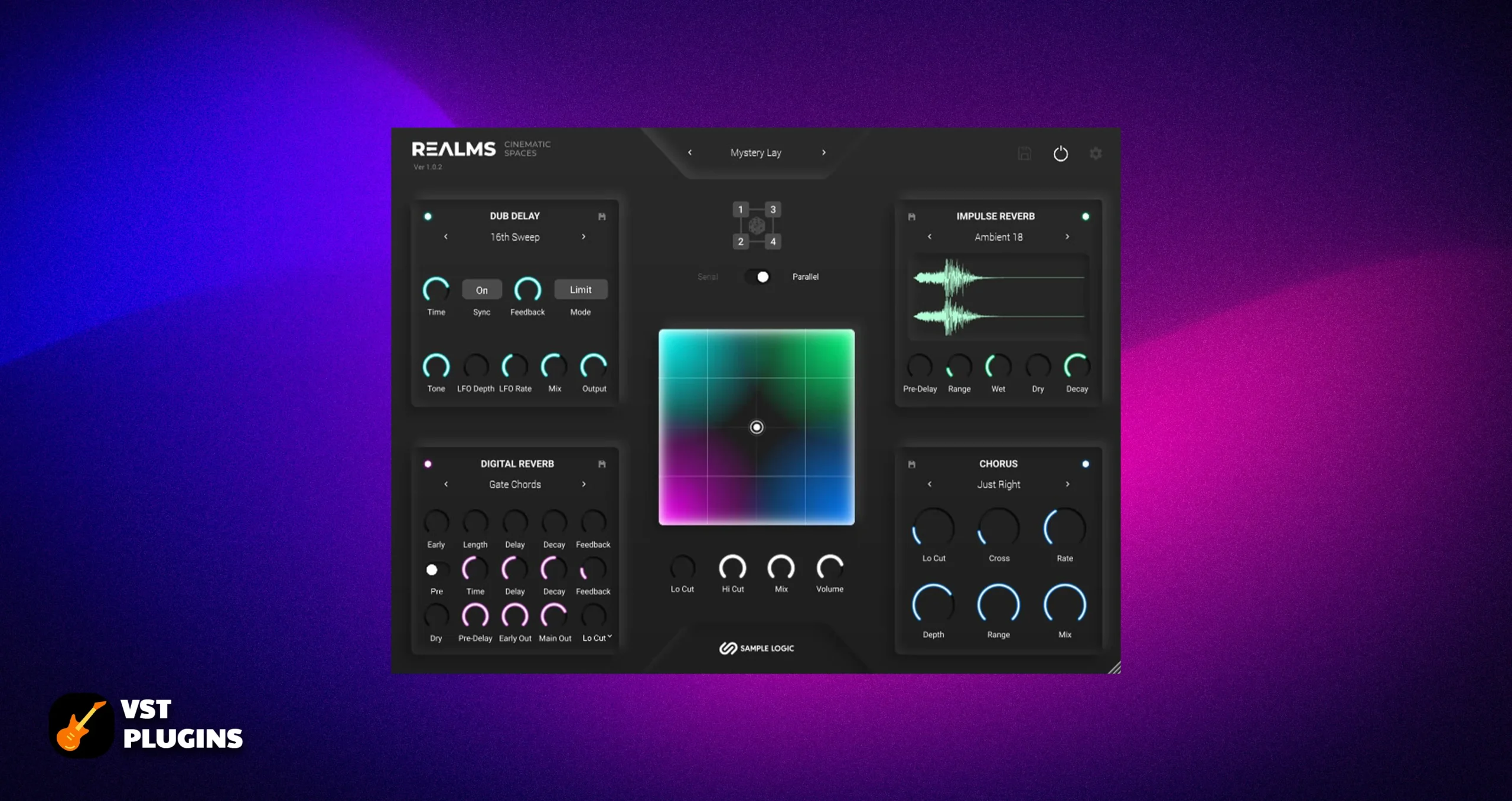Image resolution: width=1512 pixels, height=801 pixels.
Task: Next Digital Reverb preset arrow
Action: coord(584,484)
